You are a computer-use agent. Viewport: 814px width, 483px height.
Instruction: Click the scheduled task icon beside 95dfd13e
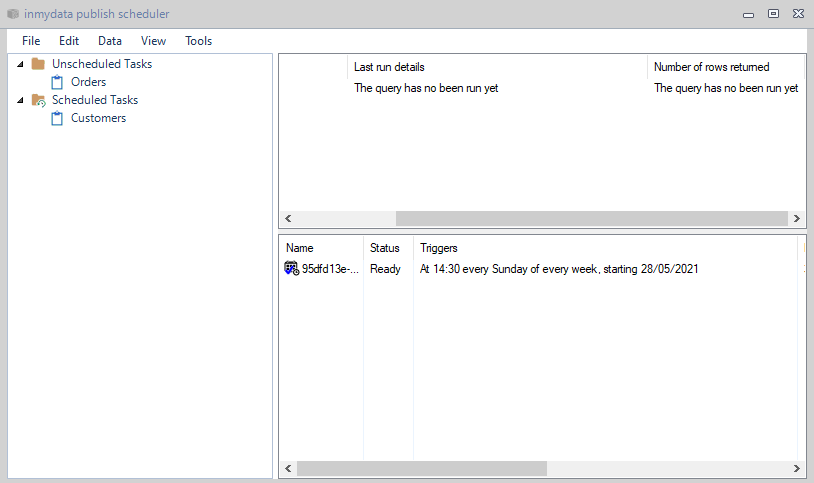(292, 269)
